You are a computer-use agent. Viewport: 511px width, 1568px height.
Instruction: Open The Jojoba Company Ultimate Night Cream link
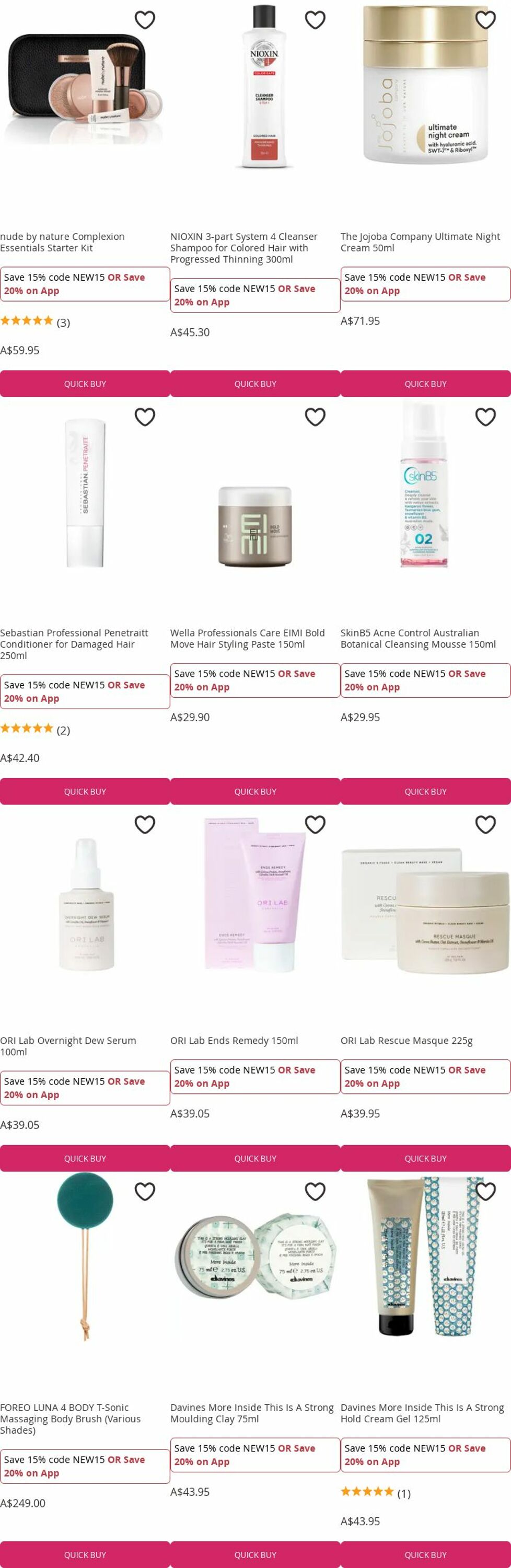pos(421,243)
